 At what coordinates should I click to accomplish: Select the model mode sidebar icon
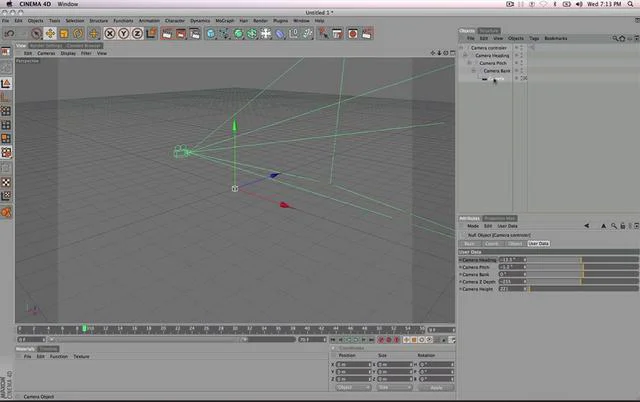6,84
